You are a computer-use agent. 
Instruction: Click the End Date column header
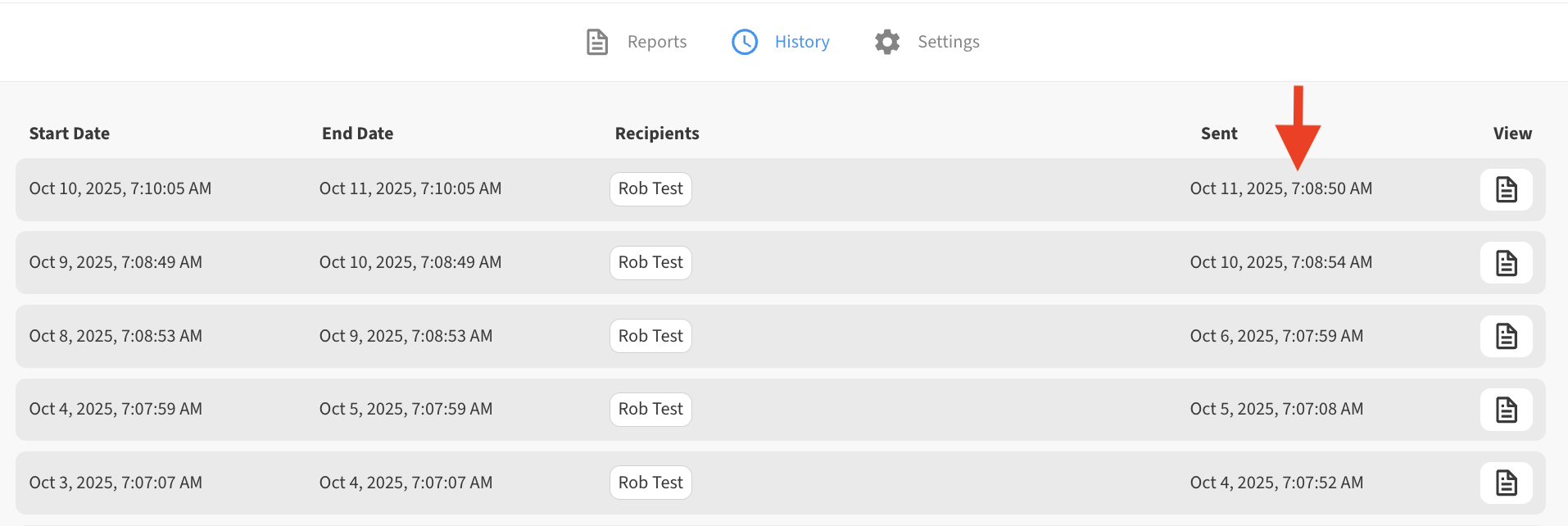(x=357, y=134)
